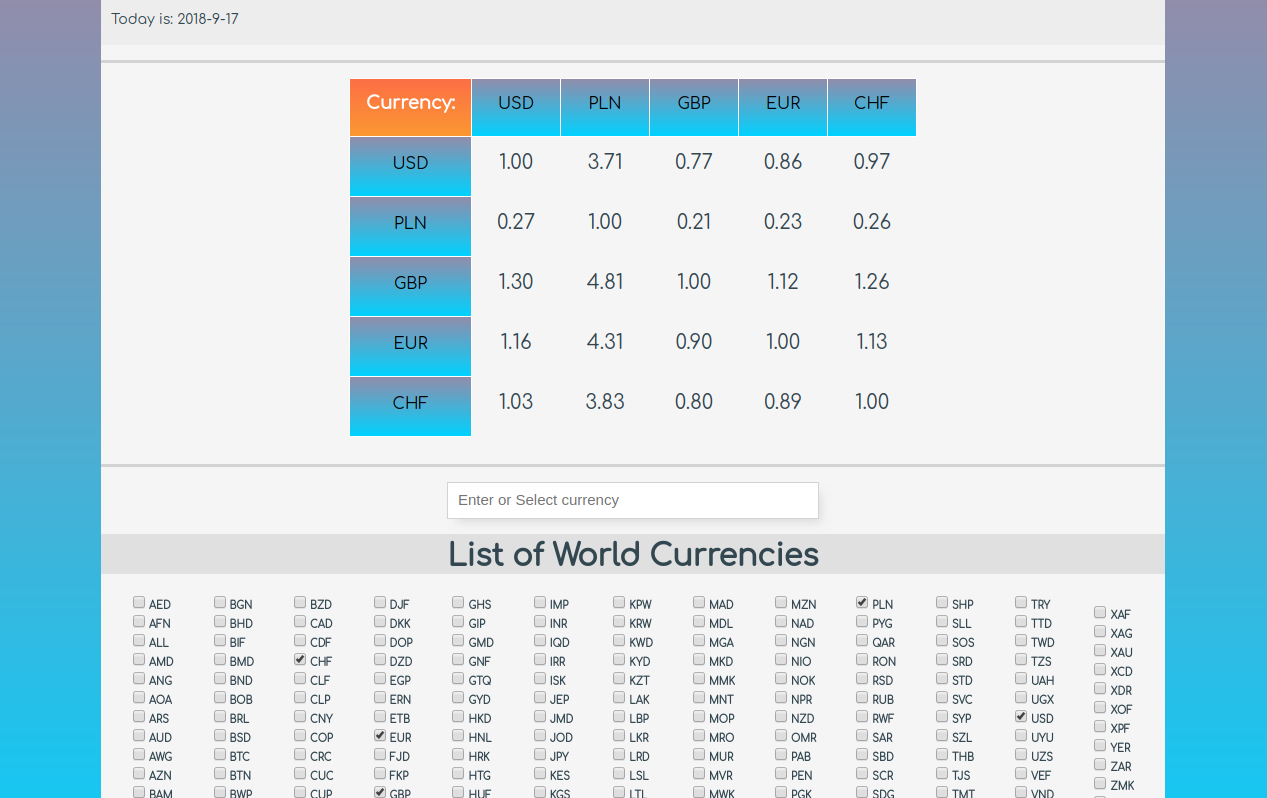Tick the TRY currency checkbox
The image size is (1267, 798).
pyautogui.click(x=1021, y=602)
